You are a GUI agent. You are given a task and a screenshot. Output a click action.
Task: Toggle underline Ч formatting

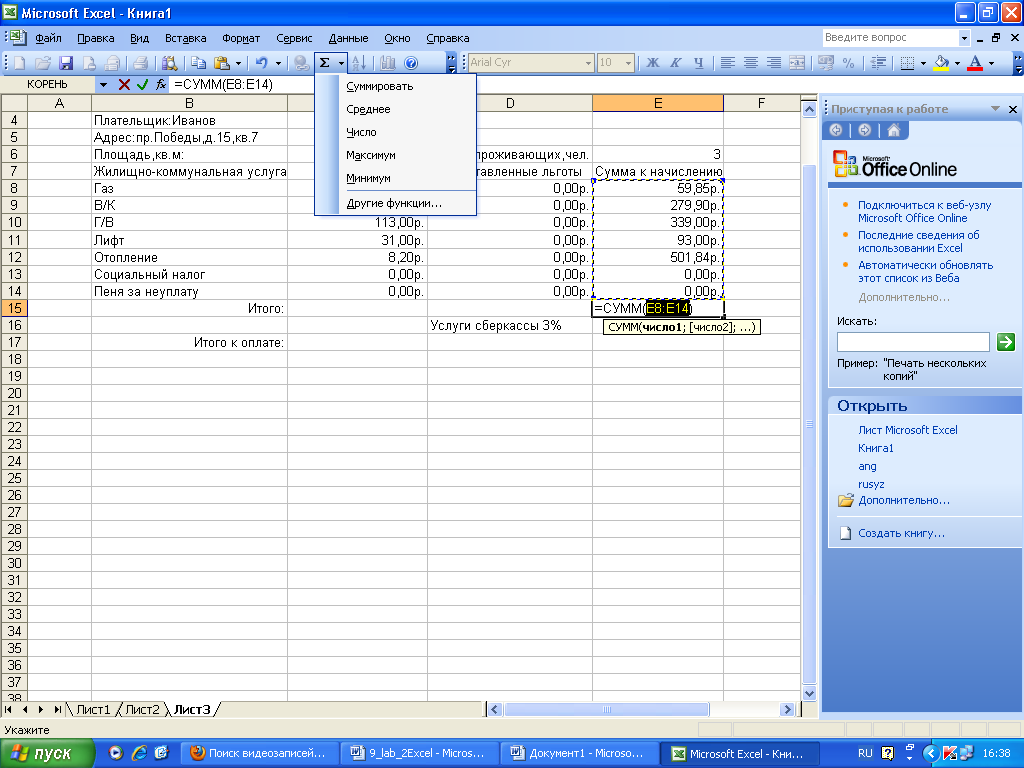click(x=699, y=63)
